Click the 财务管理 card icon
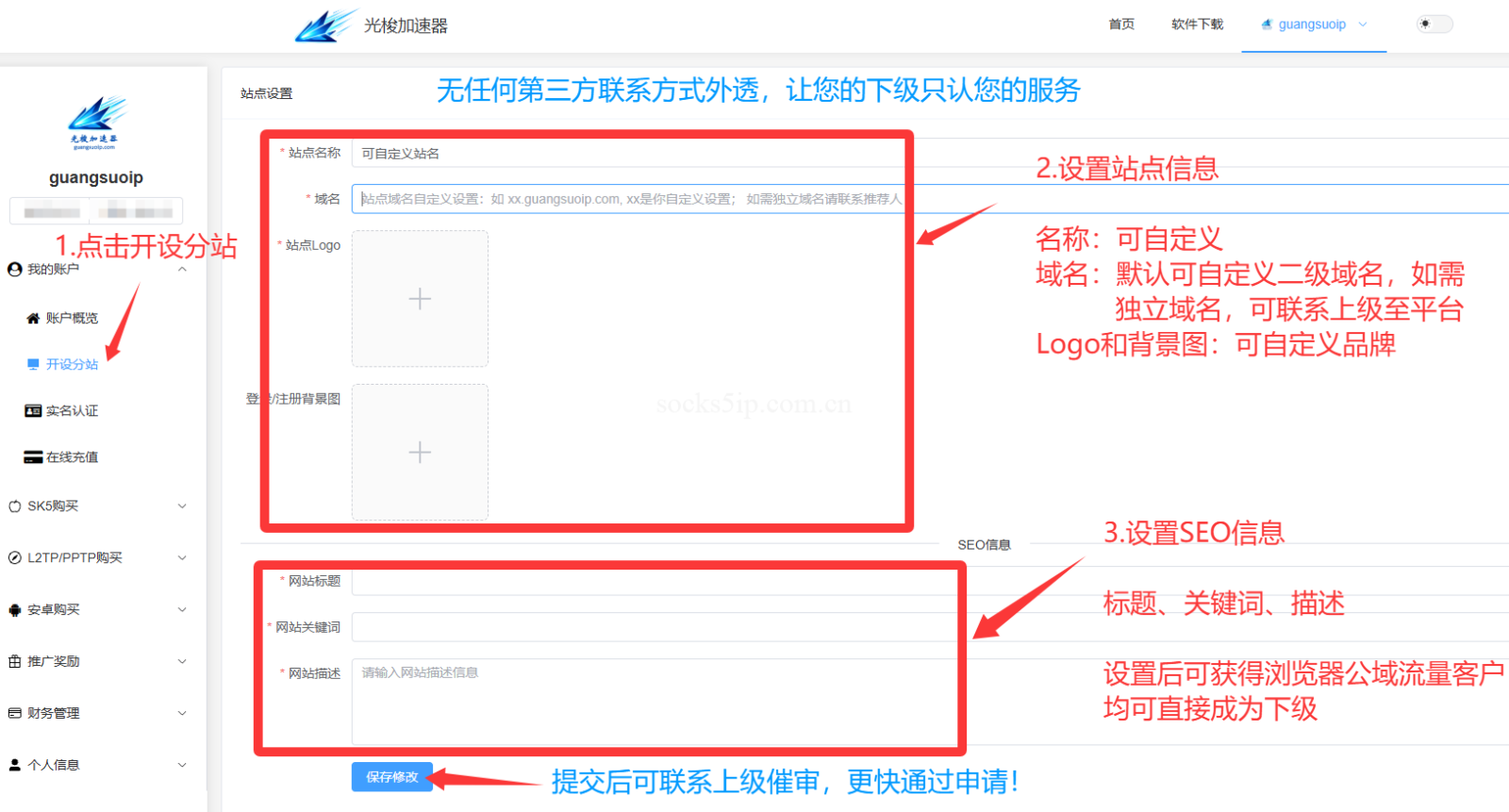 [x=15, y=714]
